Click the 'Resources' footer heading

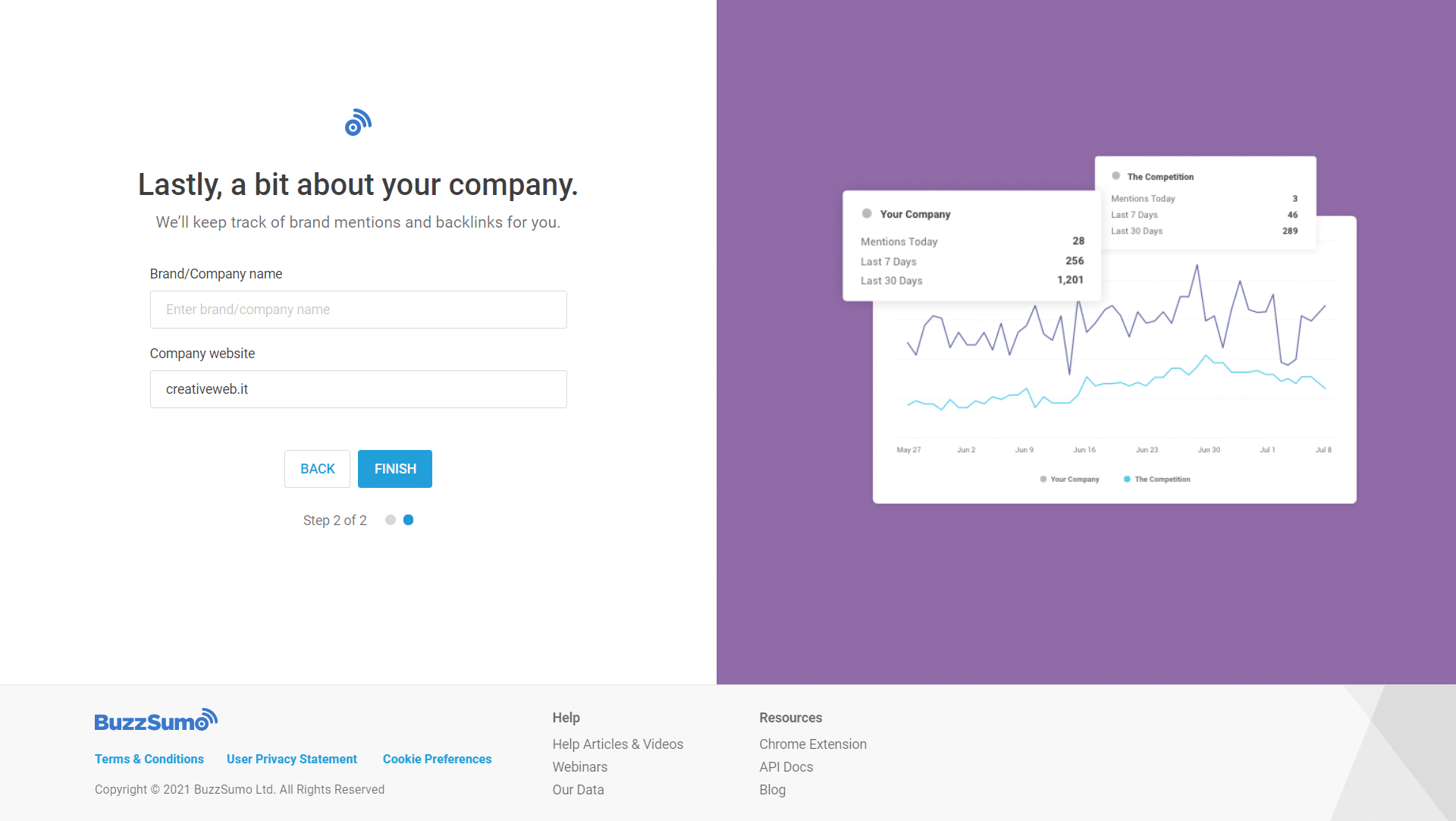(791, 718)
